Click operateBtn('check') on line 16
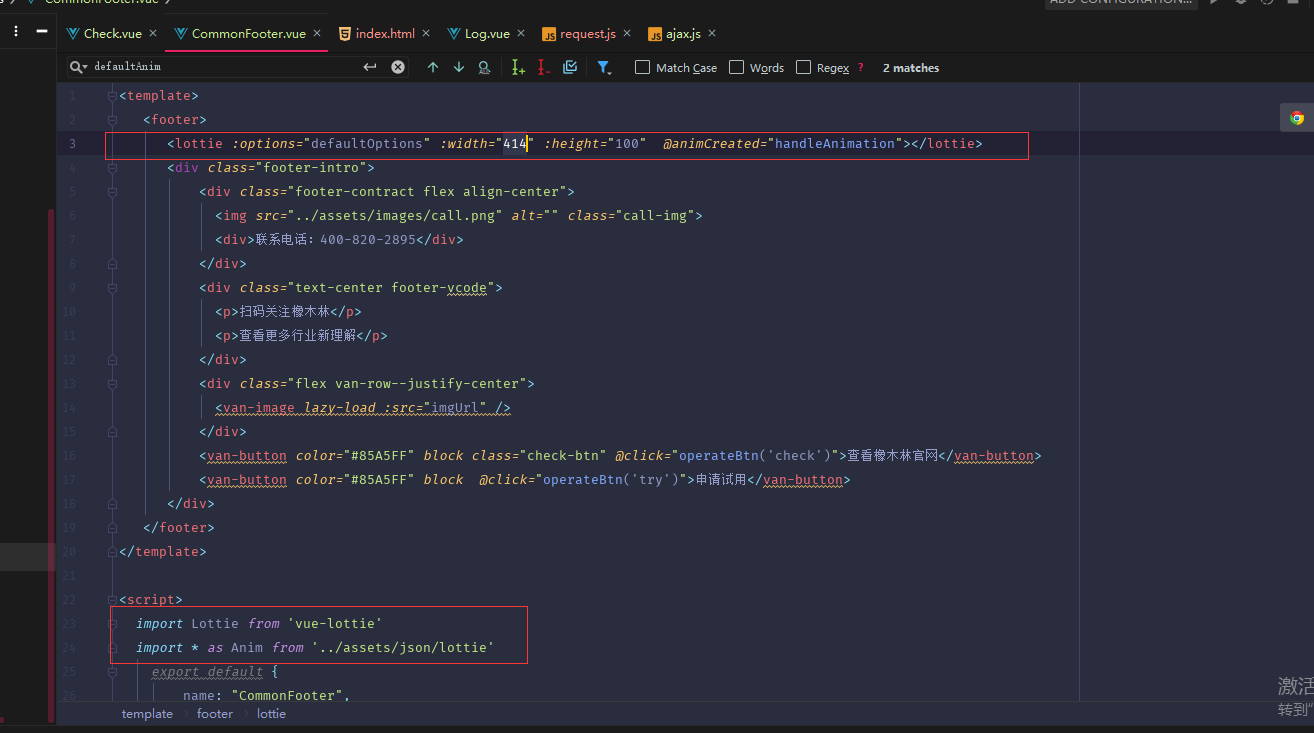This screenshot has width=1314, height=733. [x=755, y=456]
